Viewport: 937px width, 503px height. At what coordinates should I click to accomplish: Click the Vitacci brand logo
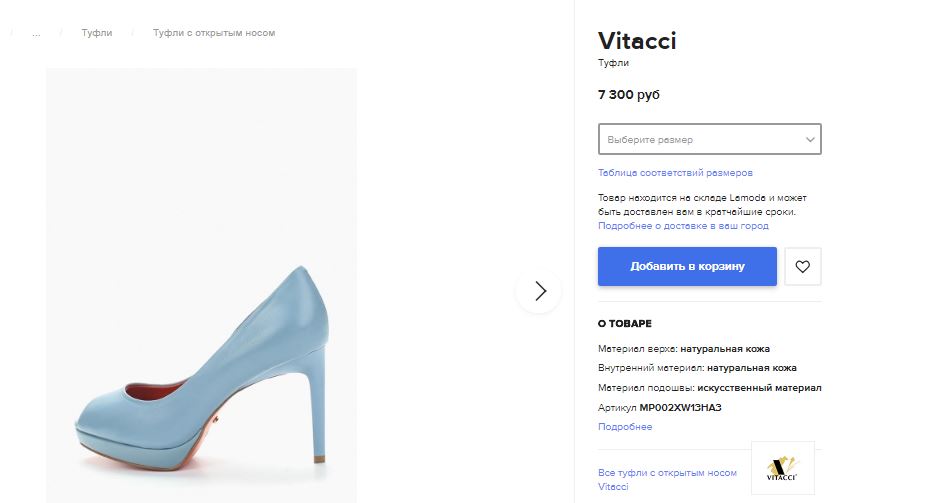[782, 466]
